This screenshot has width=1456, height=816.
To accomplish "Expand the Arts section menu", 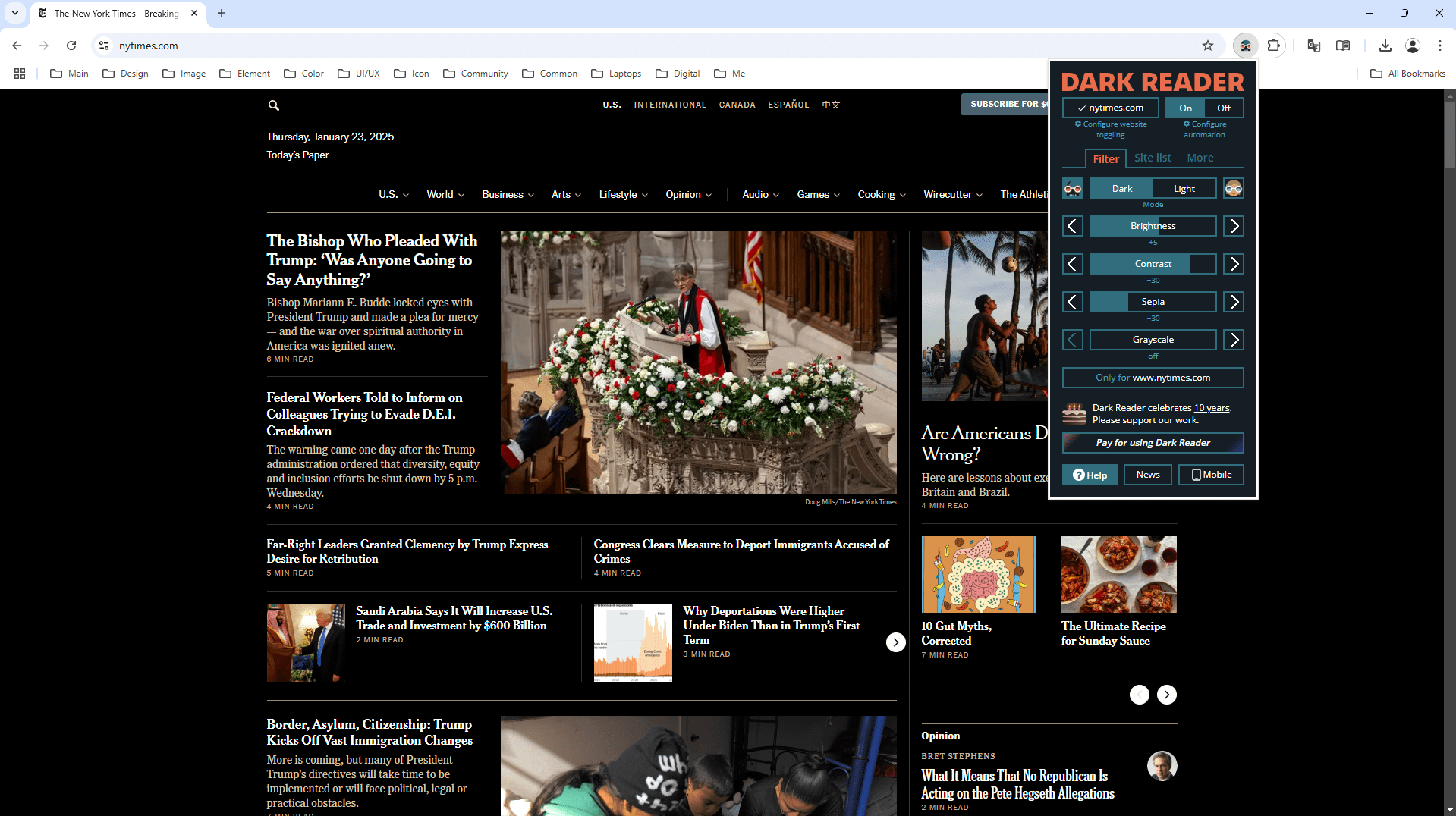I will tap(567, 195).
